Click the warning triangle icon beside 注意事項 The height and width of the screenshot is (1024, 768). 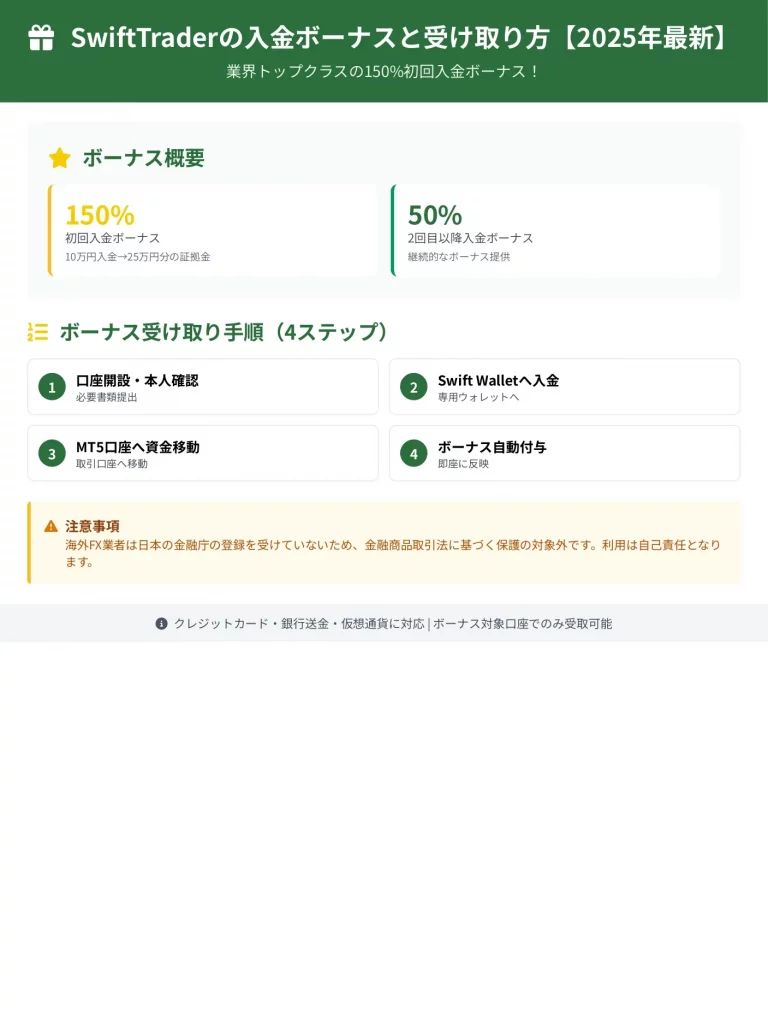[51, 526]
